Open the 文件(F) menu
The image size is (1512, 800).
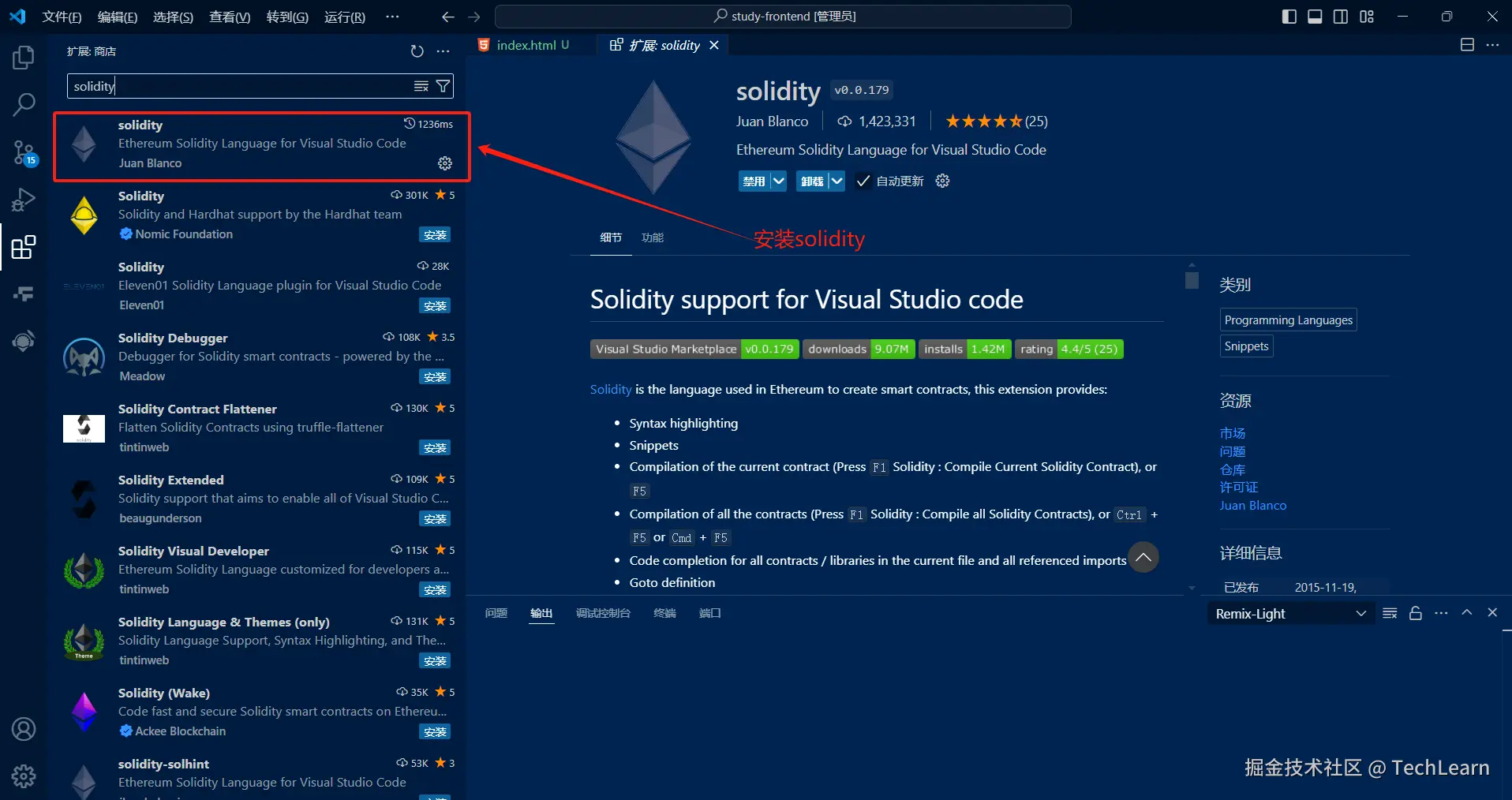pos(62,17)
